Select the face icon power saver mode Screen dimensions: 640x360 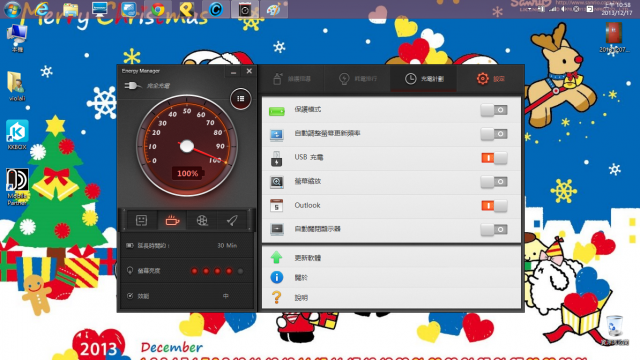(141, 220)
